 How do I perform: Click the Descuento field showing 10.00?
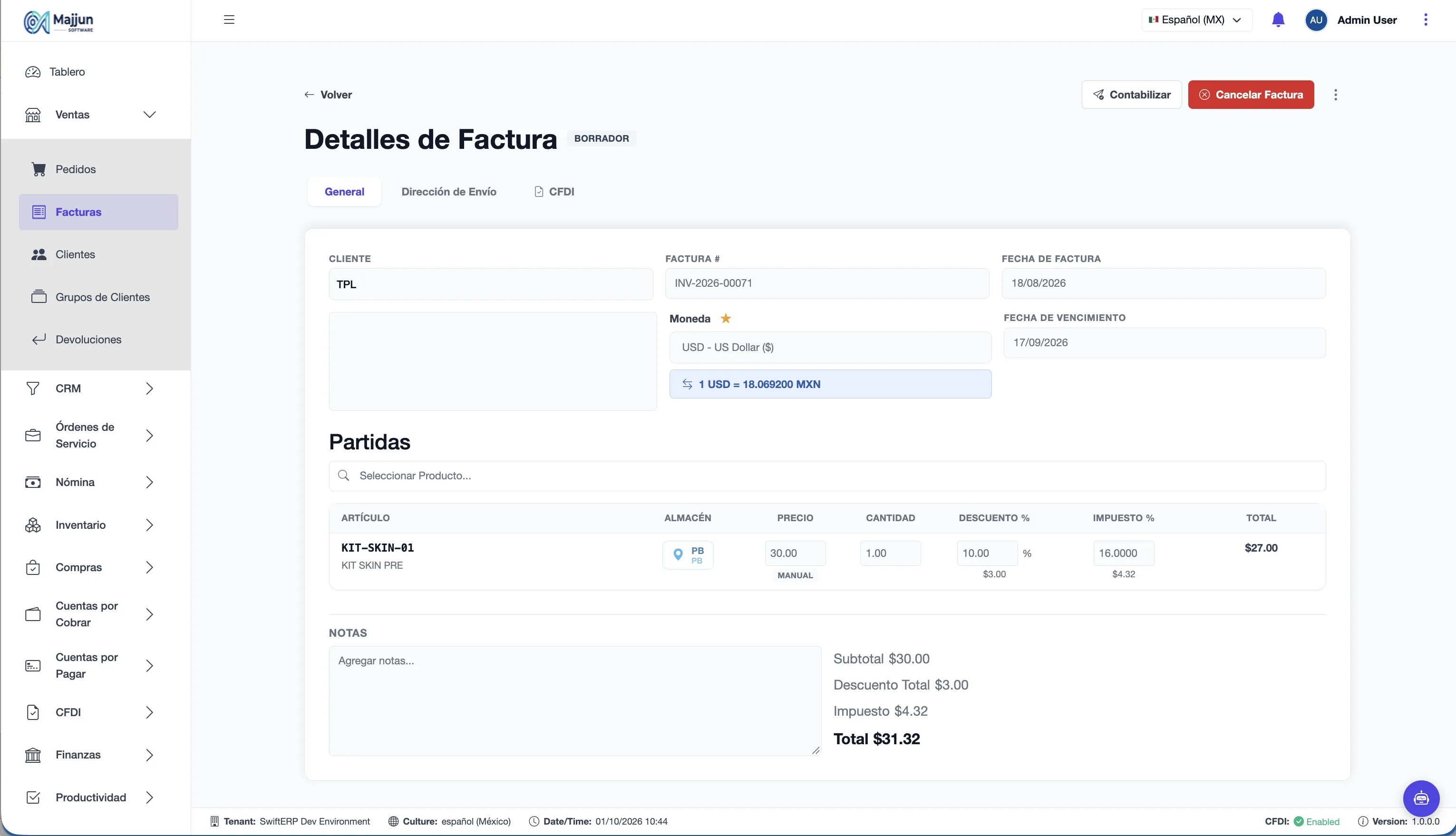(x=987, y=553)
